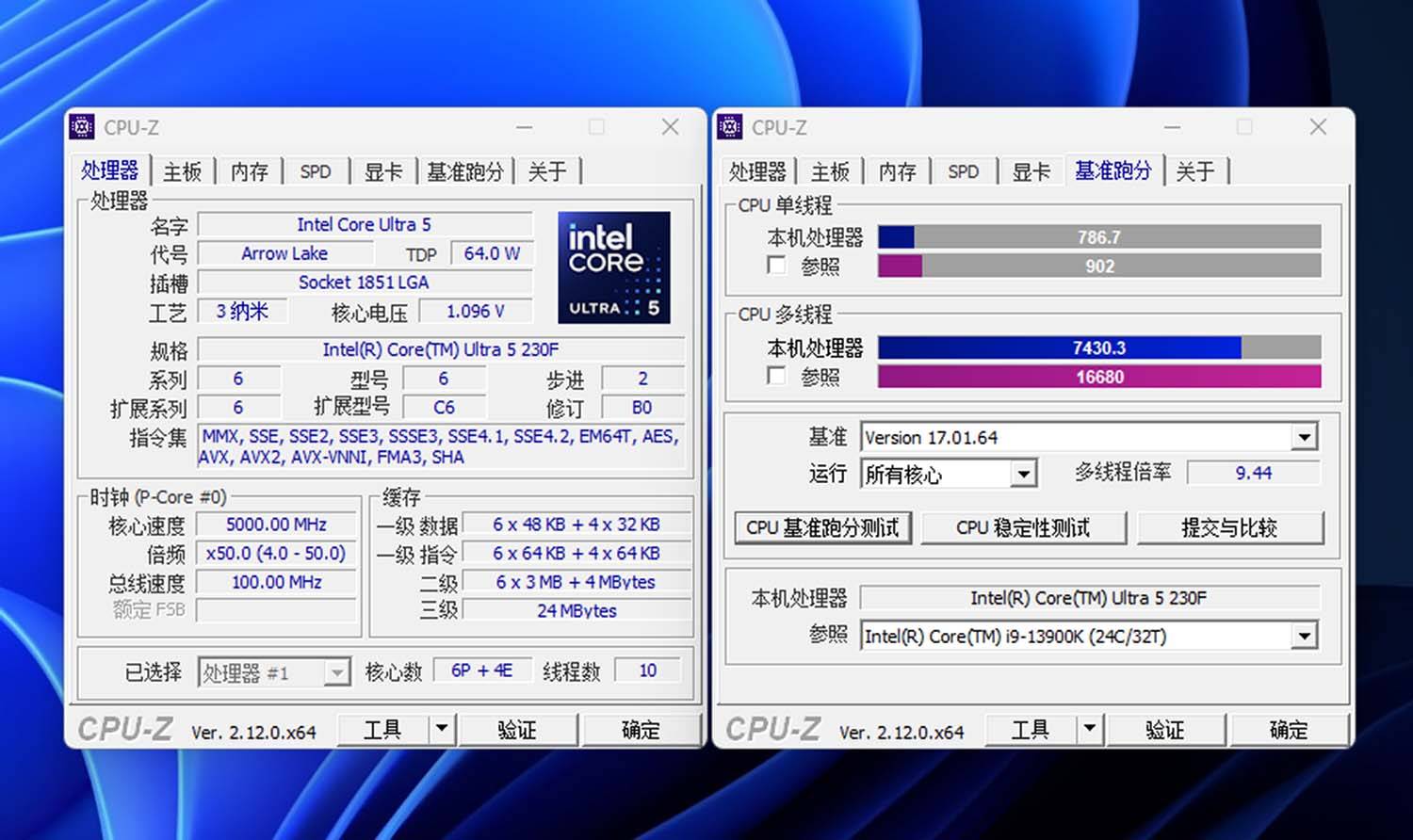
Task: Switch to 主板 tab in right window
Action: 830,171
